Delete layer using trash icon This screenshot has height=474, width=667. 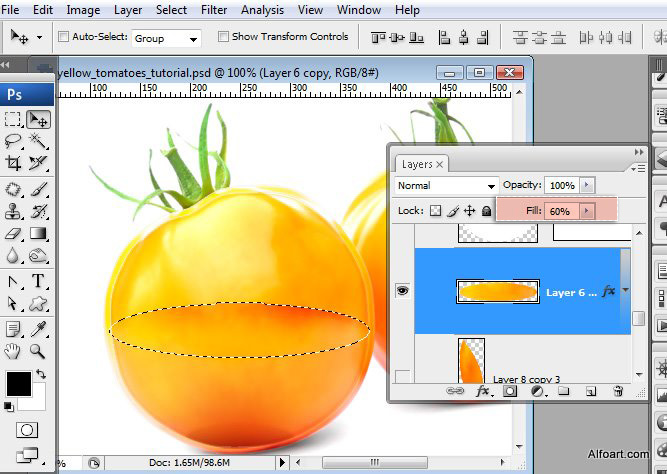click(618, 392)
